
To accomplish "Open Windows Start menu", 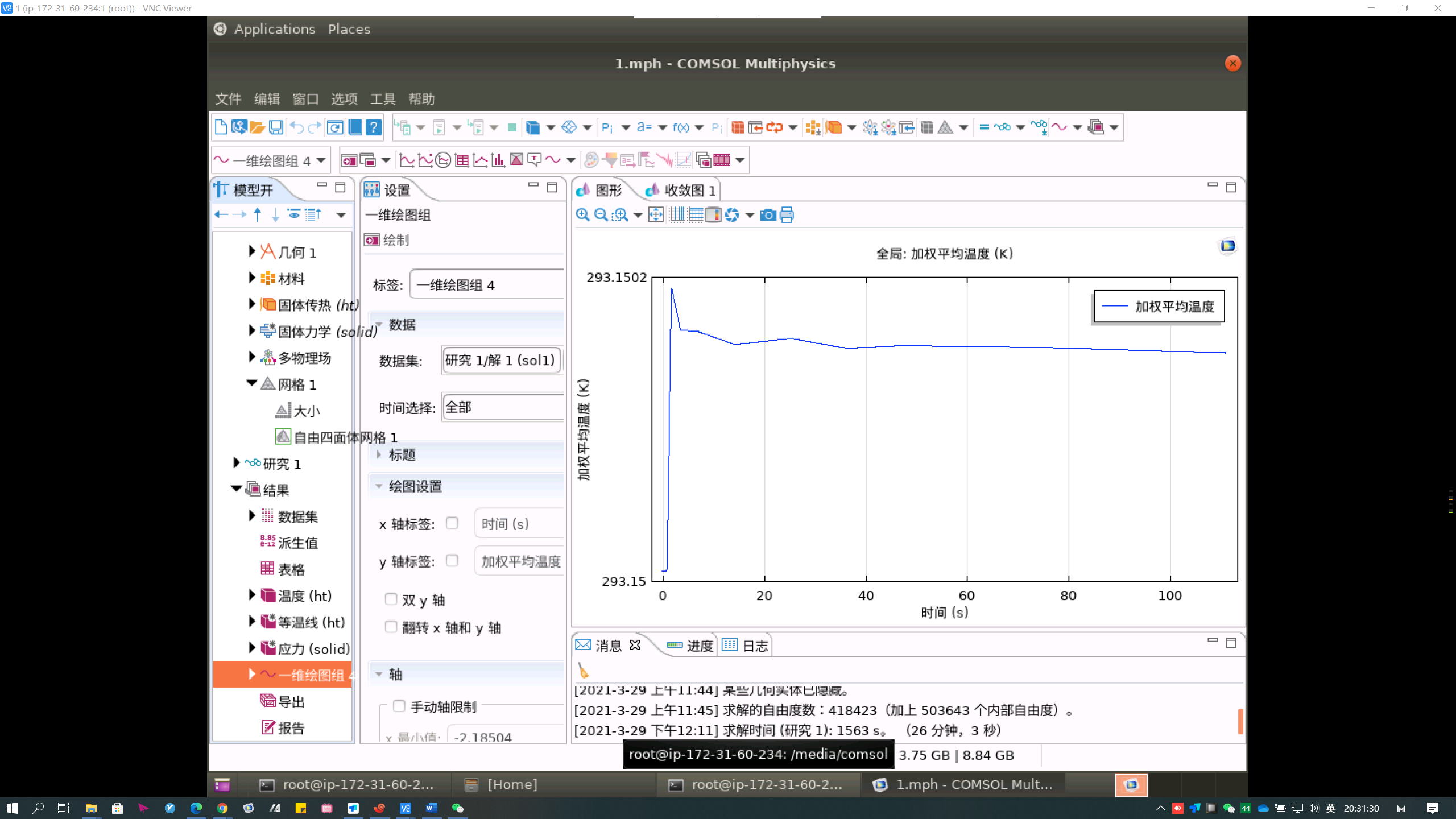I will (12, 808).
